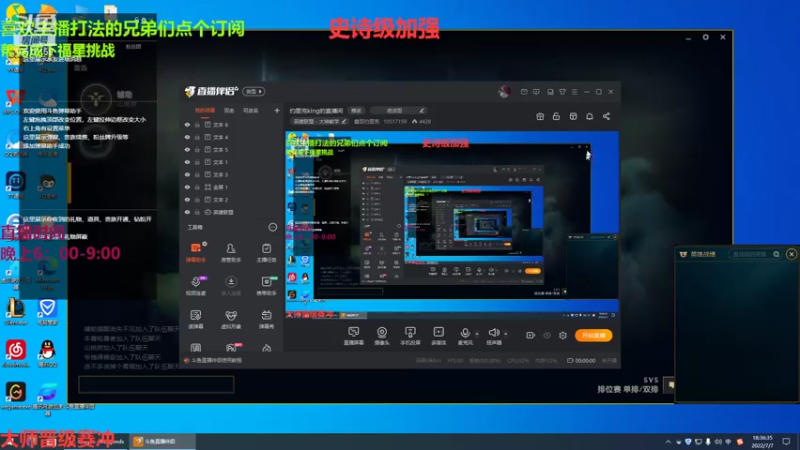Click the notification bell icon above preview
The image size is (800, 450).
(589, 116)
